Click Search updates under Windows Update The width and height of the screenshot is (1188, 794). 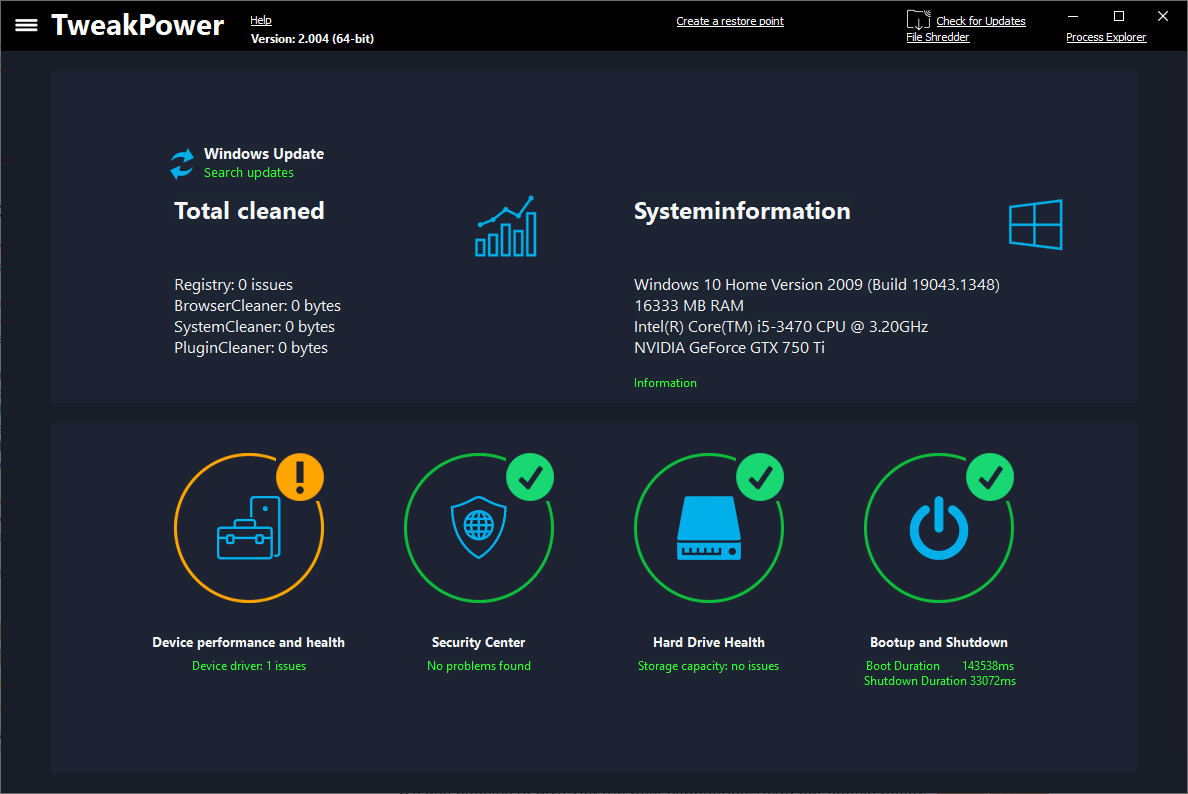click(249, 173)
